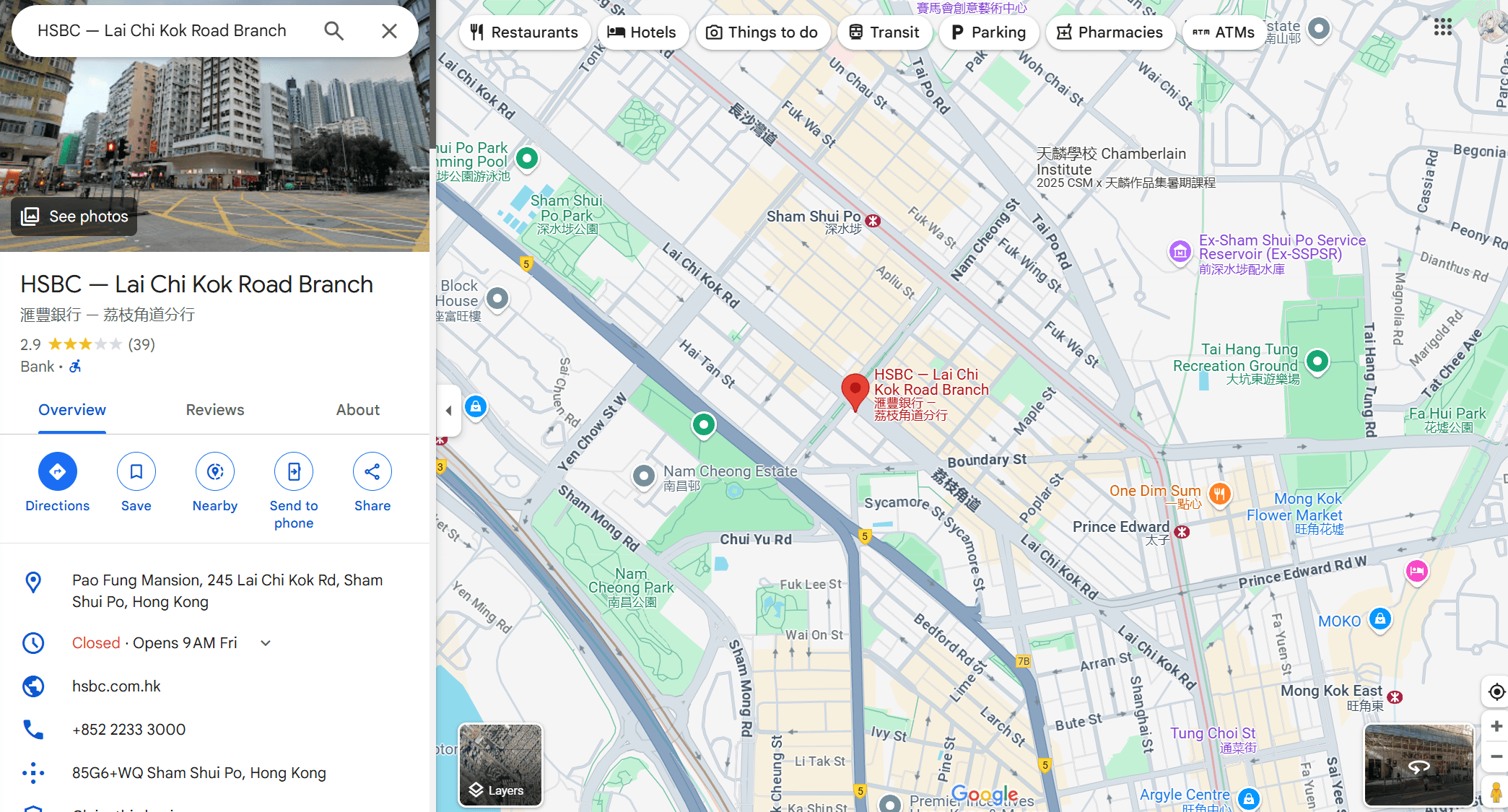The width and height of the screenshot is (1508, 812).
Task: Open the street view thumbnail preview
Action: (x=1418, y=765)
